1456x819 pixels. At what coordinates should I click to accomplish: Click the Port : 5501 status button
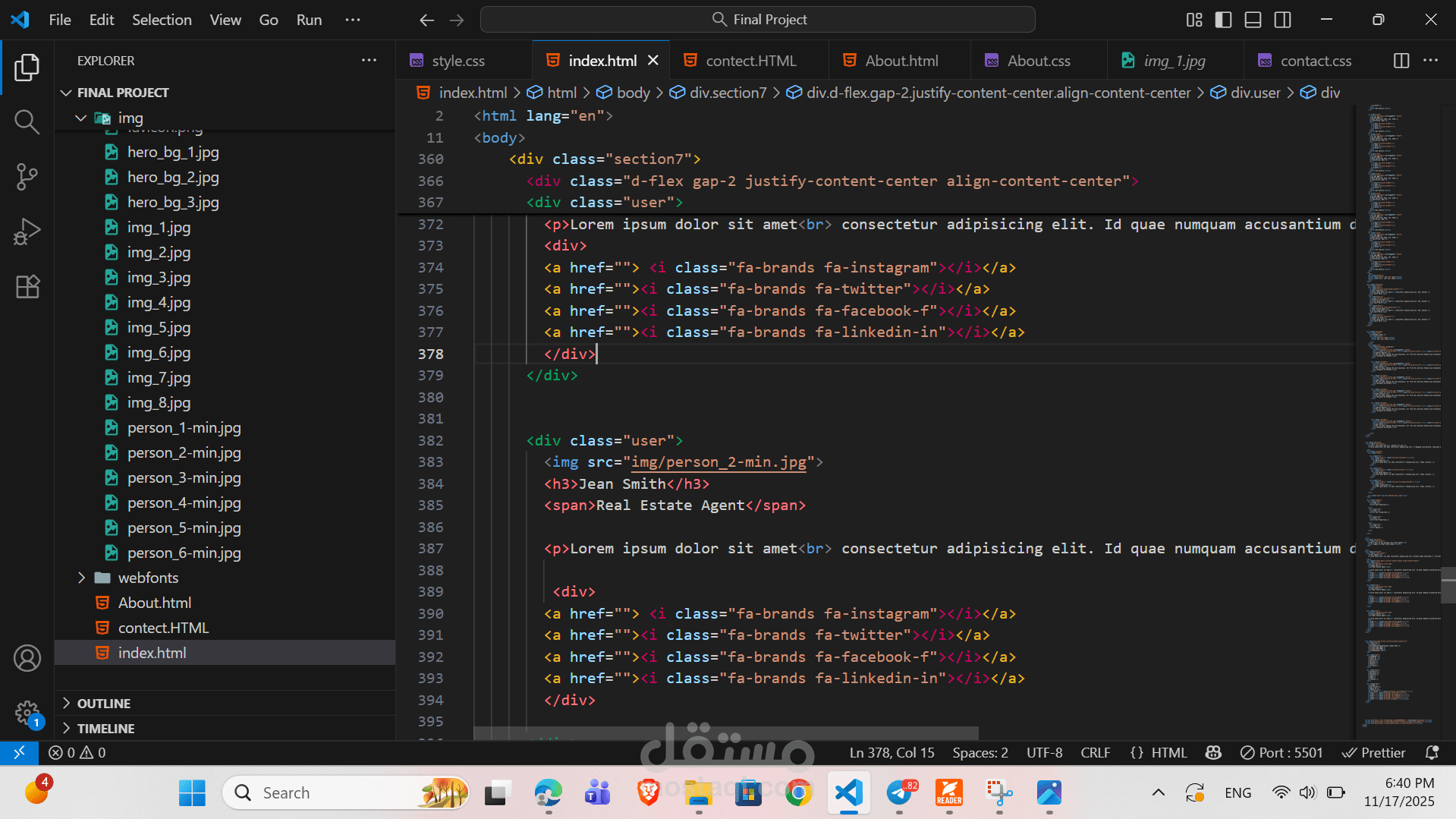1281,752
